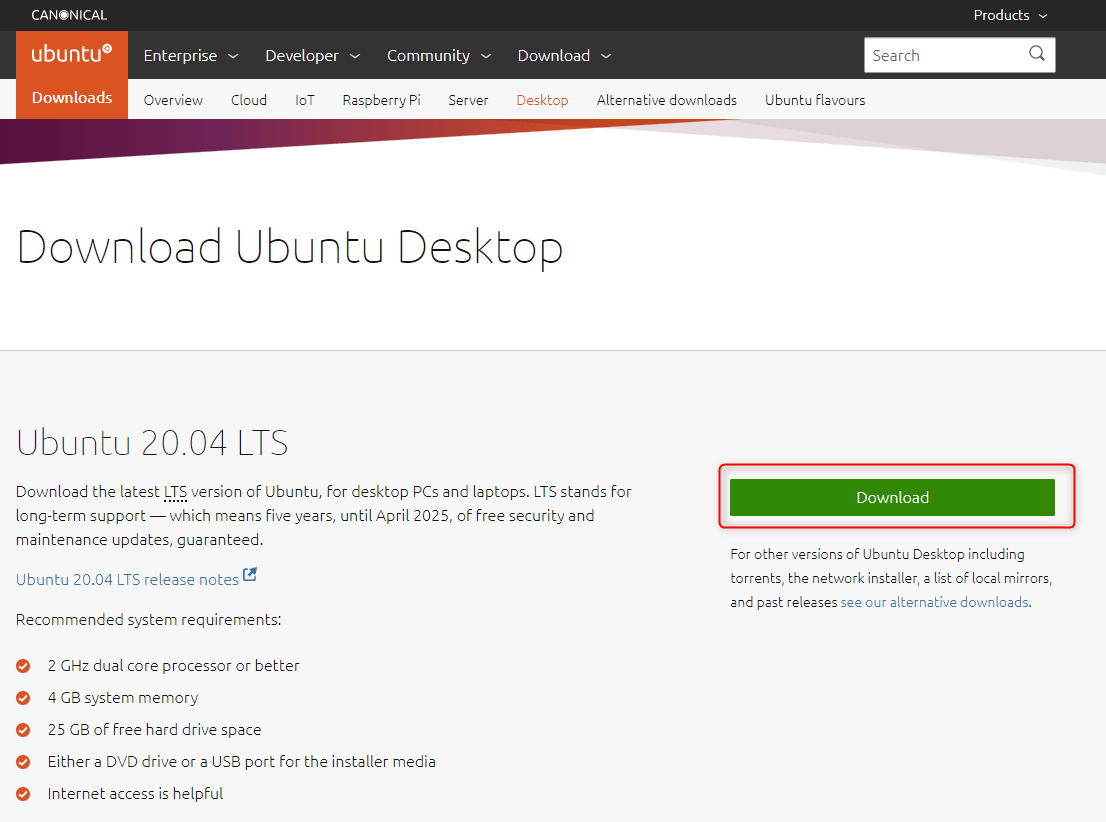Open the Ubuntu 20.04 LTS release notes link
The image size is (1106, 822).
coord(126,578)
